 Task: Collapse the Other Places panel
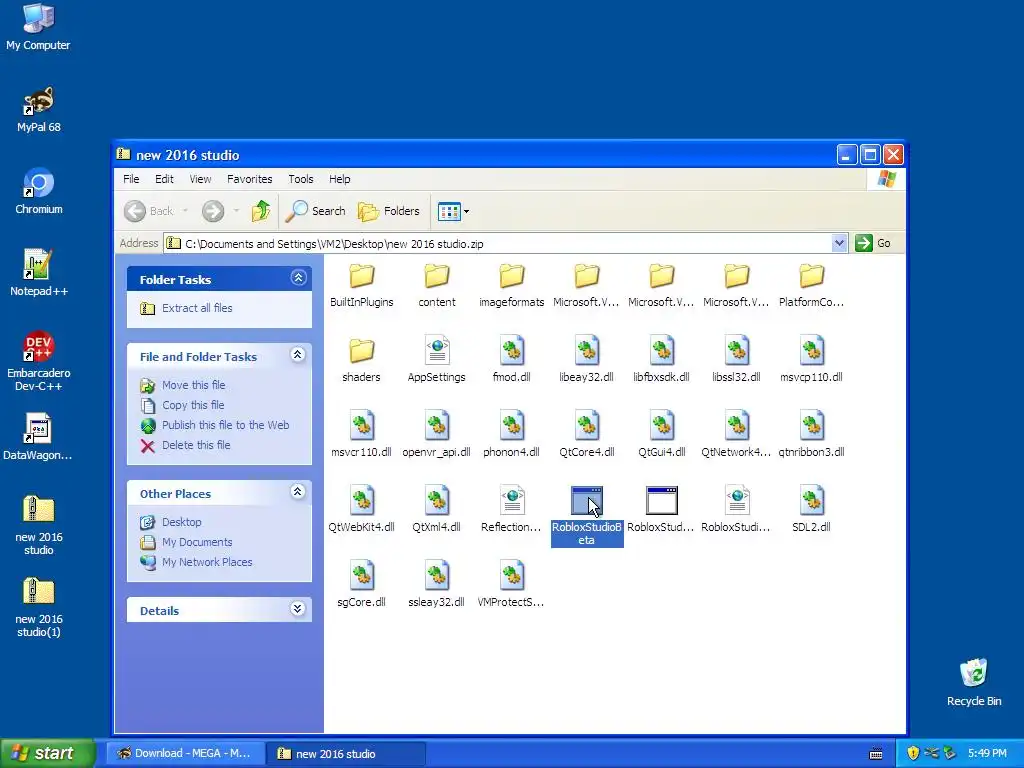pyautogui.click(x=298, y=492)
